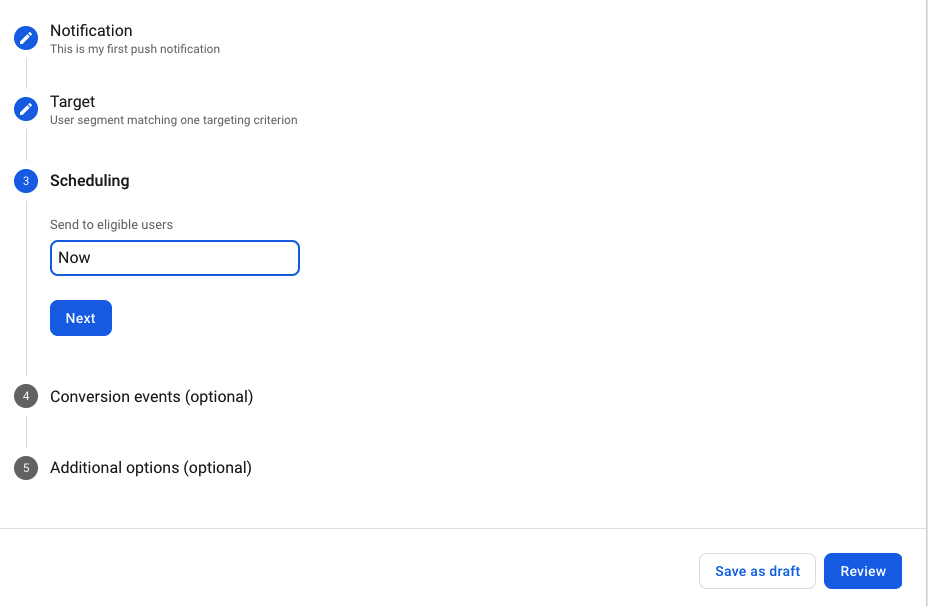This screenshot has width=928, height=606.
Task: Click the "Send to eligible users" label
Action: coord(111,225)
